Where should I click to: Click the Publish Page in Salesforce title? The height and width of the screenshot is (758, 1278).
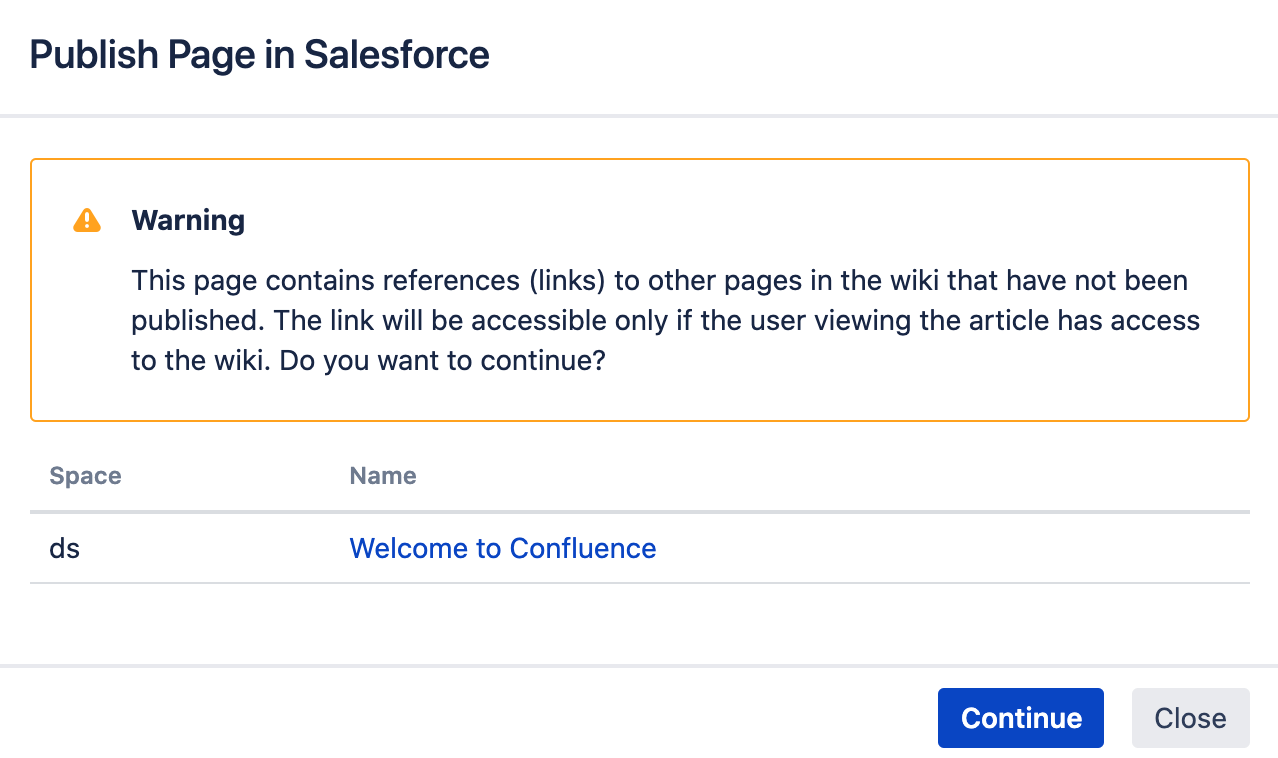pos(259,54)
